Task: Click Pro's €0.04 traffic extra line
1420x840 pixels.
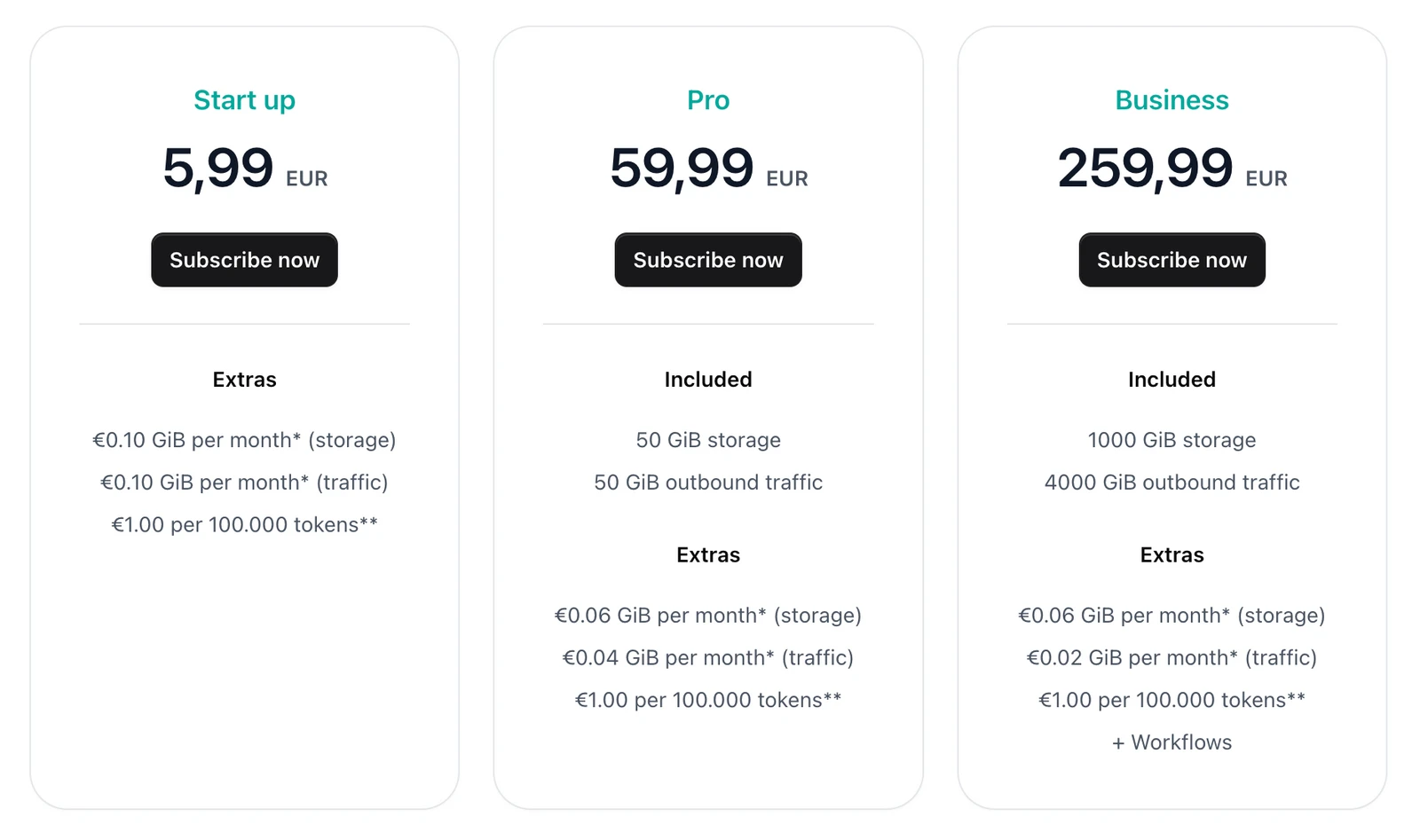Action: click(x=707, y=658)
